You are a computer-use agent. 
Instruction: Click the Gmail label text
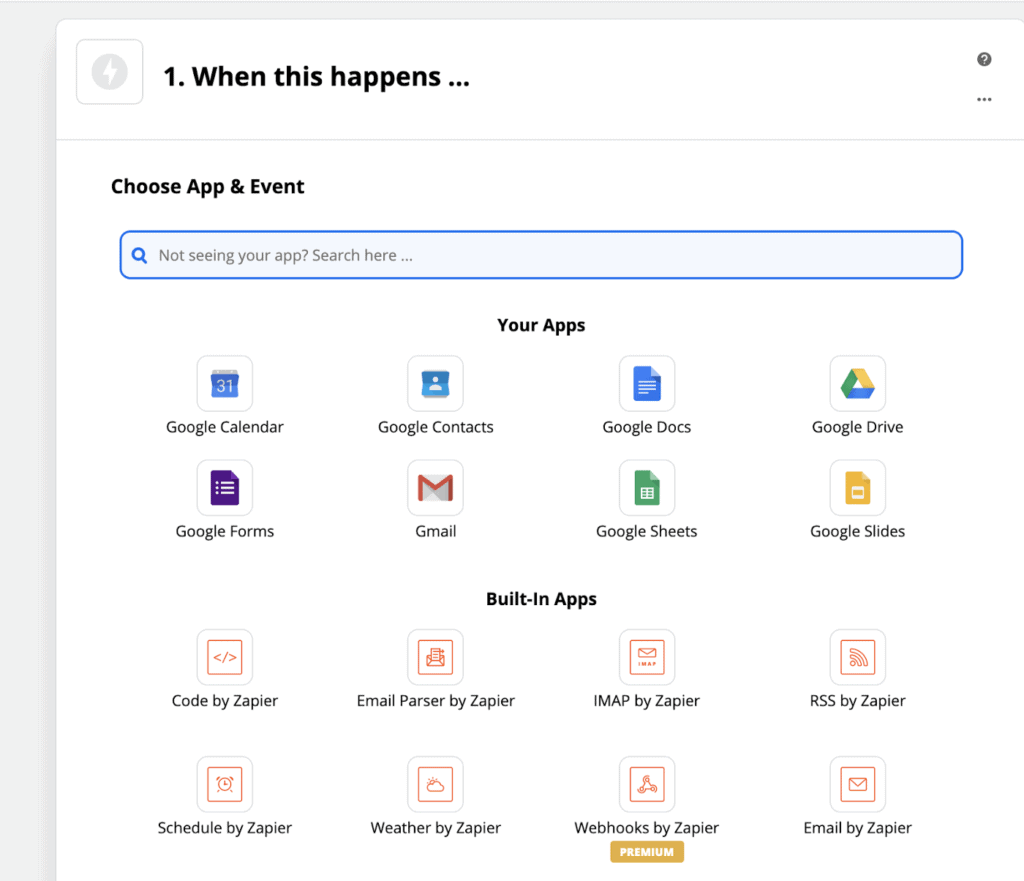436,532
